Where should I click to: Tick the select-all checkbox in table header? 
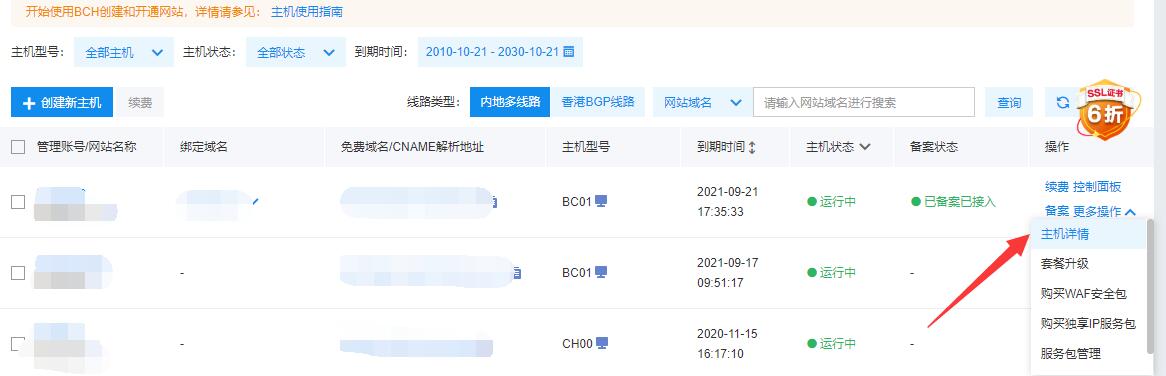pyautogui.click(x=19, y=147)
